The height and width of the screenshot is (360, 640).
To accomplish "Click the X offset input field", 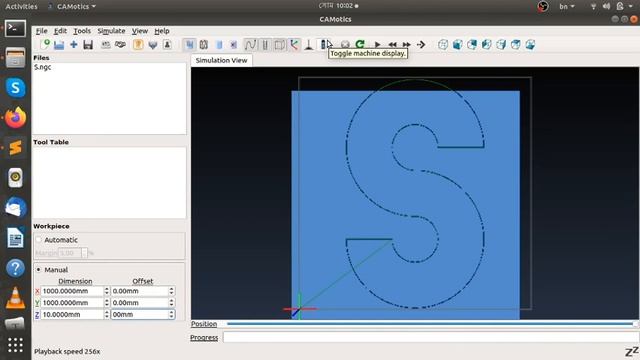I will pos(140,291).
